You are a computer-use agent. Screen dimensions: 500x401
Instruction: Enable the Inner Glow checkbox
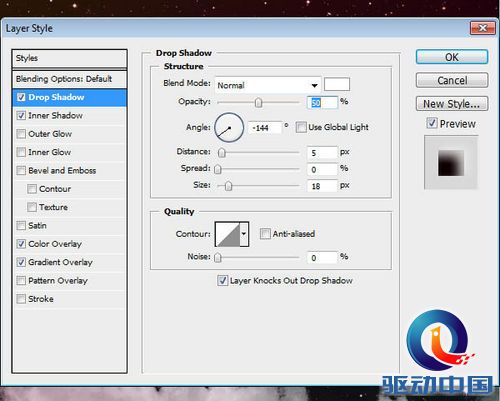click(x=21, y=152)
